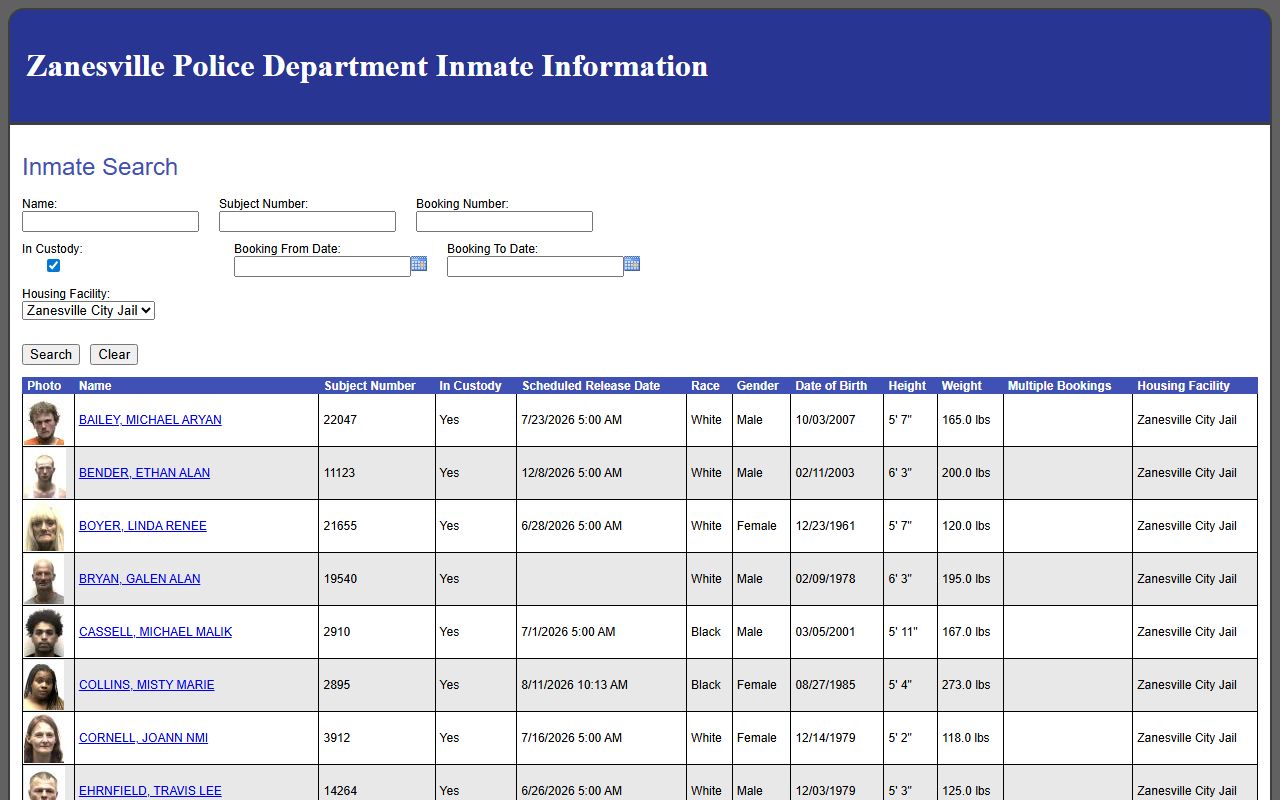Click weight value 195.0 lbs
The height and width of the screenshot is (800, 1280).
tap(966, 579)
